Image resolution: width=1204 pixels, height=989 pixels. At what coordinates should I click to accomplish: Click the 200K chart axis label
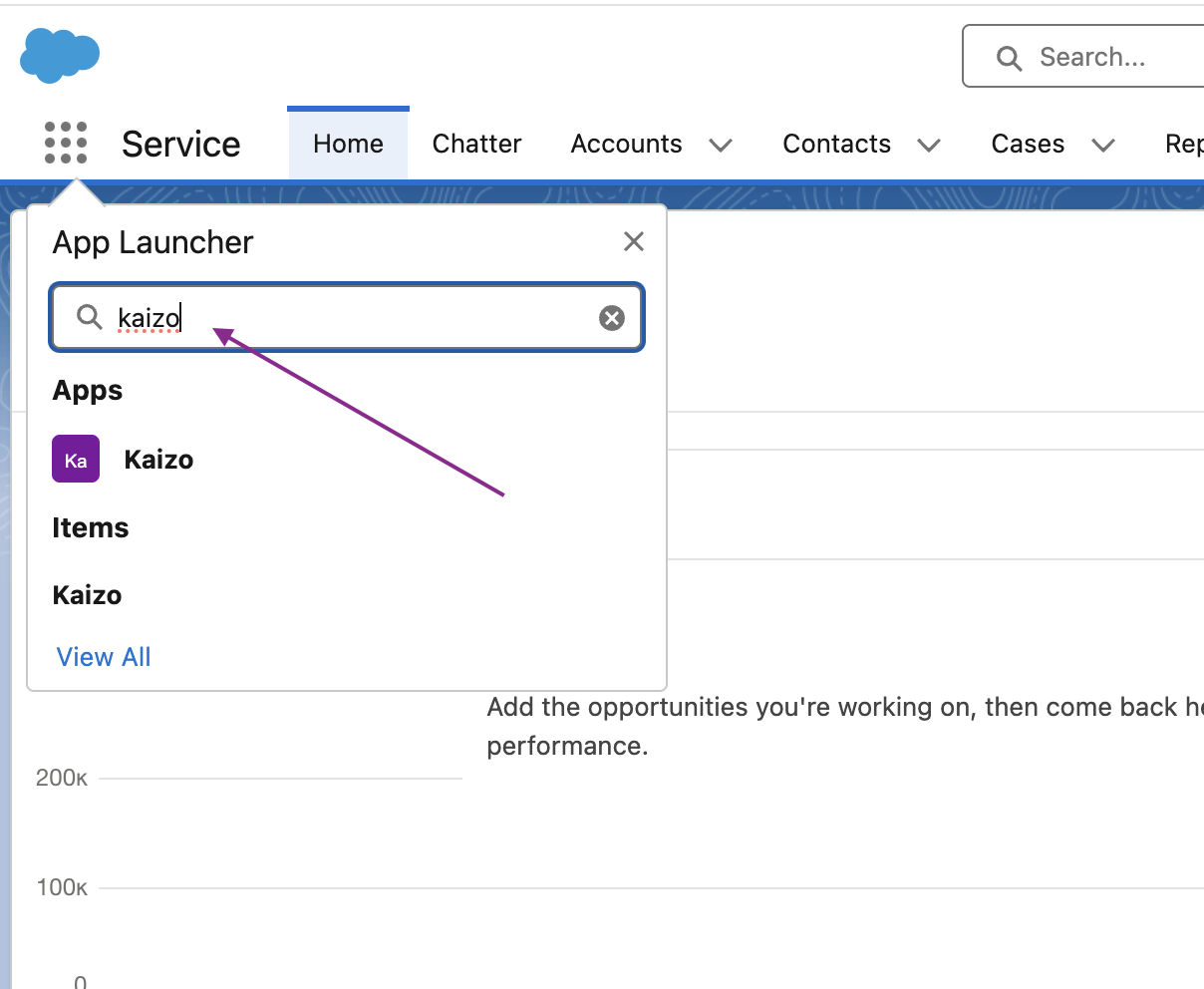pyautogui.click(x=61, y=779)
